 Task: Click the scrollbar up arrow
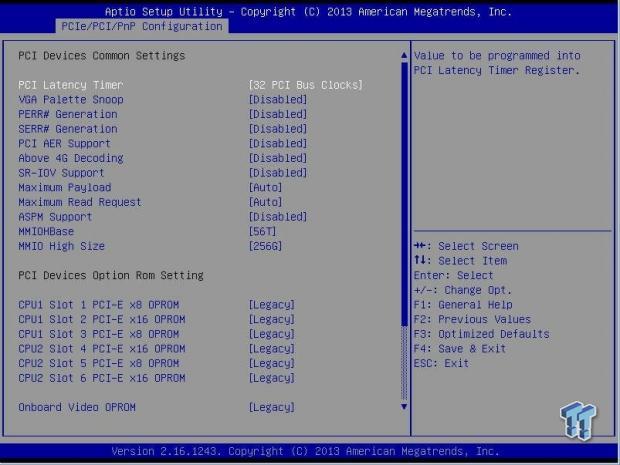(x=404, y=55)
